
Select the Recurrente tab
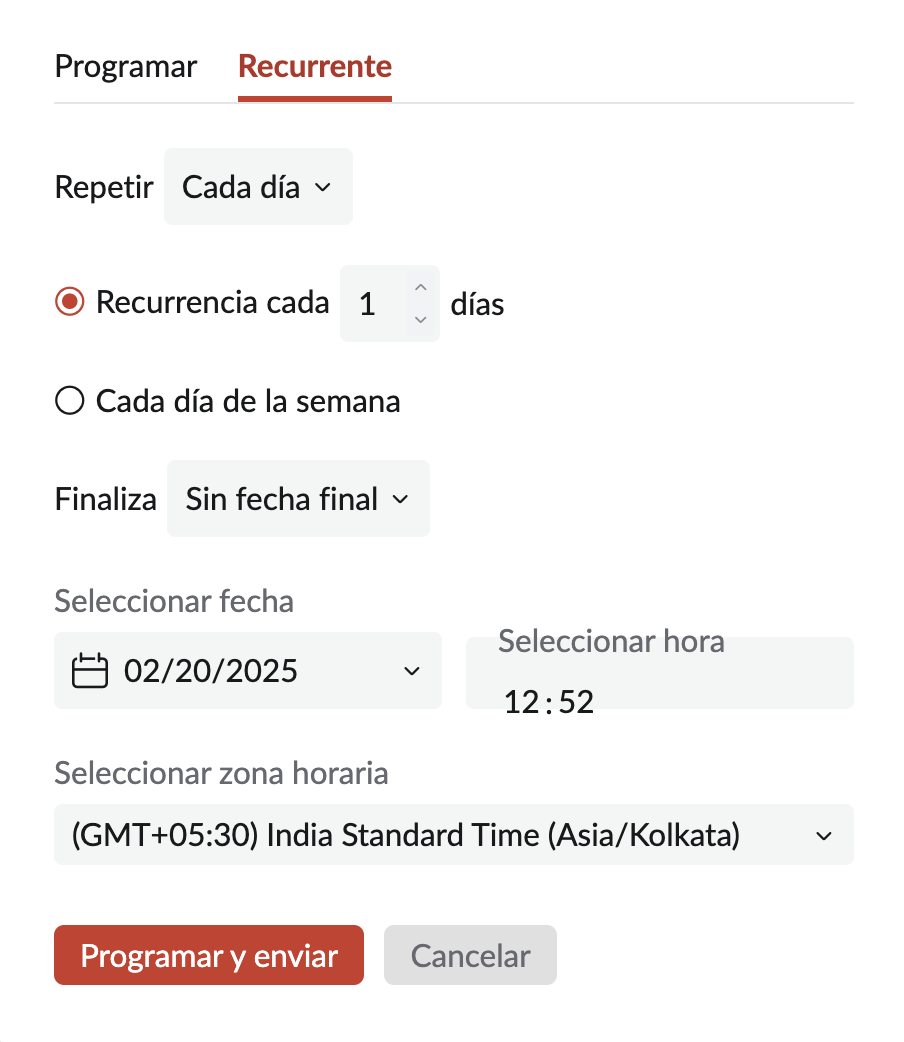(315, 67)
